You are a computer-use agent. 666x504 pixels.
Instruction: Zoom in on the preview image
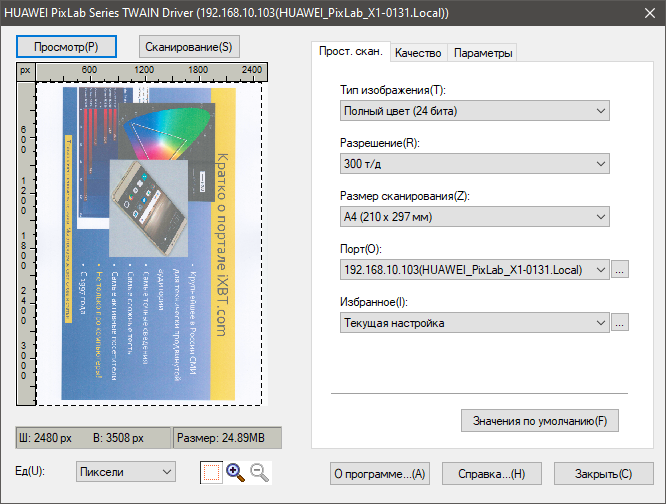click(235, 473)
